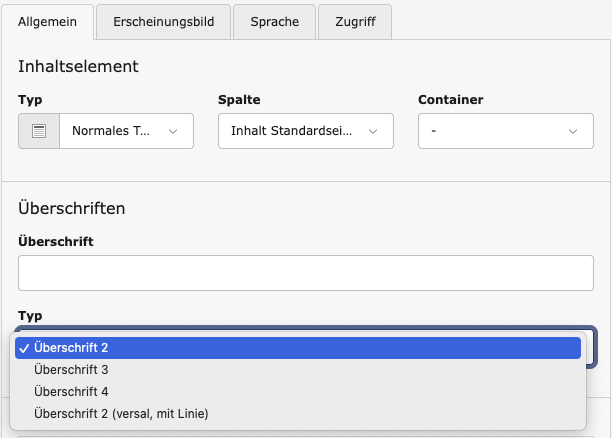
Task: Click the chevron arrow in Container select
Action: pyautogui.click(x=573, y=131)
